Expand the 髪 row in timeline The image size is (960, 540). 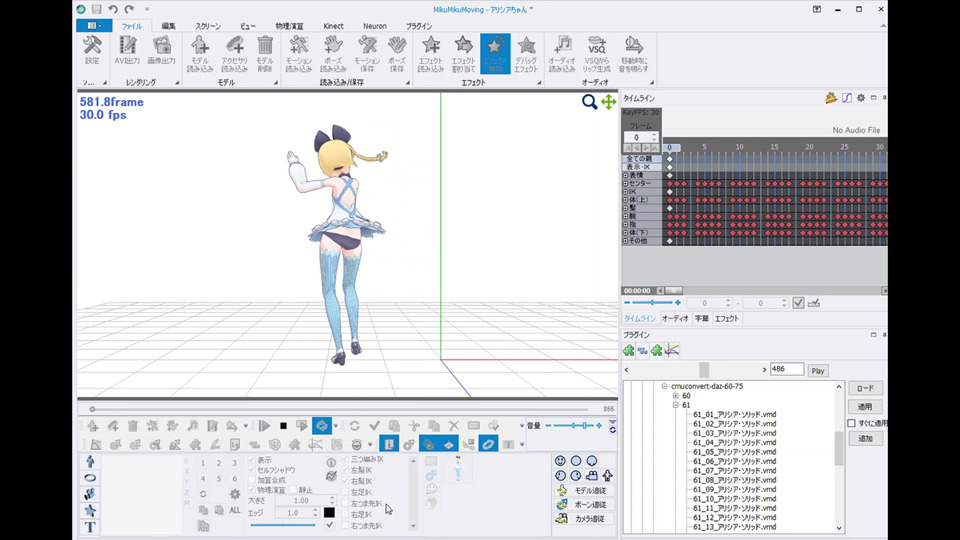626,208
